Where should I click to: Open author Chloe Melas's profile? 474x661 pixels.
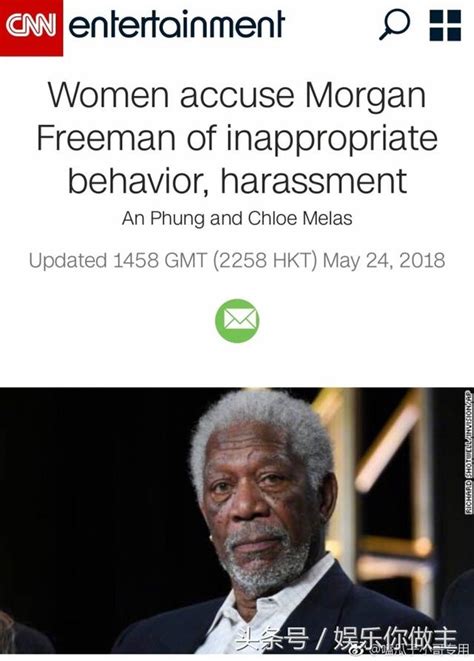300,218
